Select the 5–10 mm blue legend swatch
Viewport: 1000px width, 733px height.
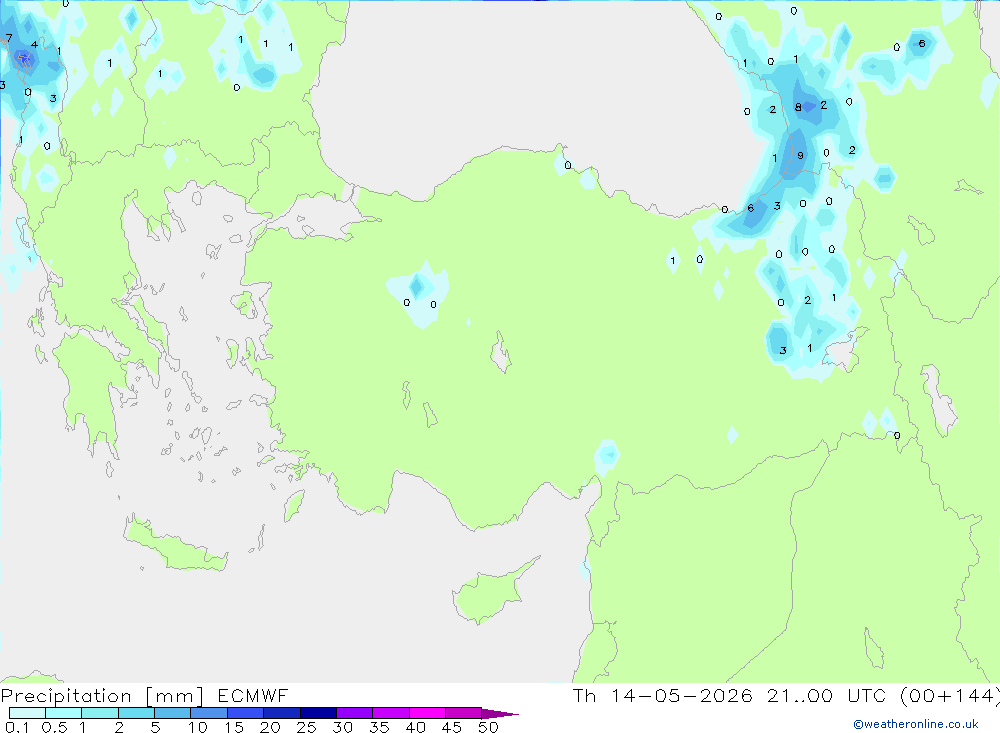click(173, 713)
